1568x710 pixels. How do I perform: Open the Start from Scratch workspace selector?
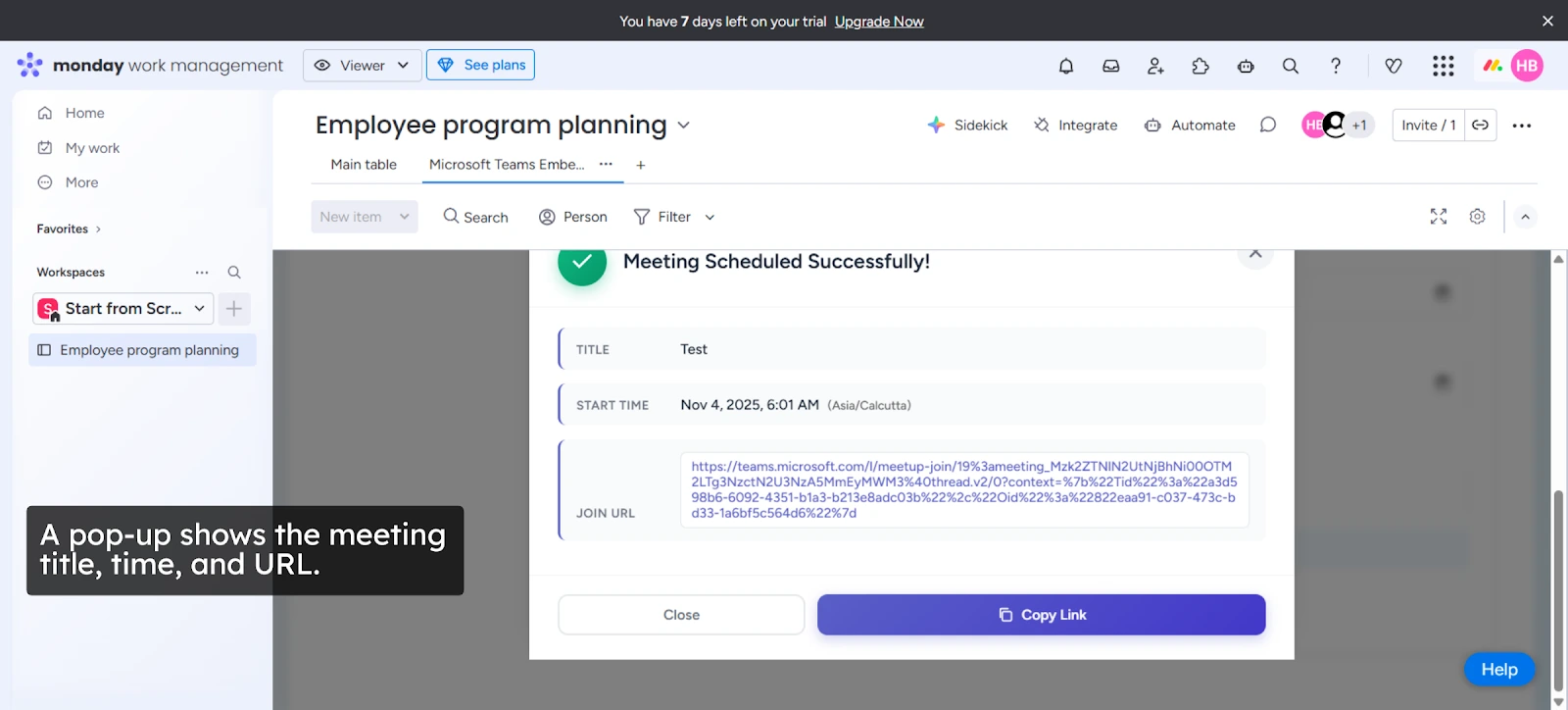pos(123,309)
